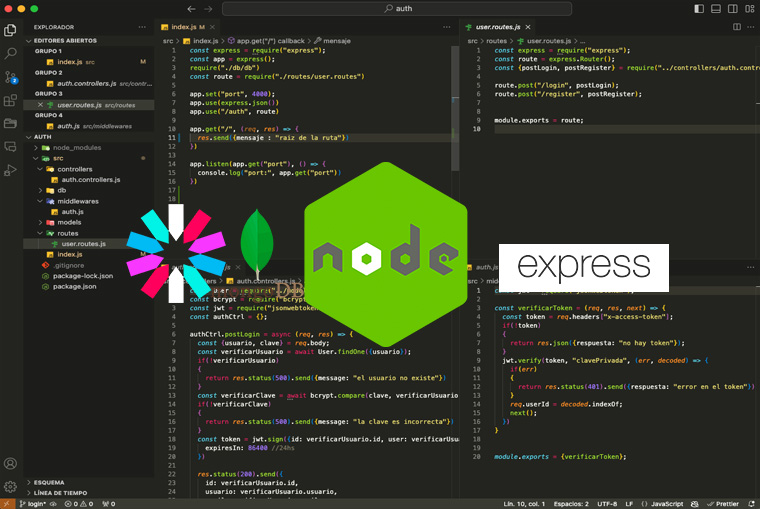
Task: Close the index.js editor tab
Action: click(212, 27)
